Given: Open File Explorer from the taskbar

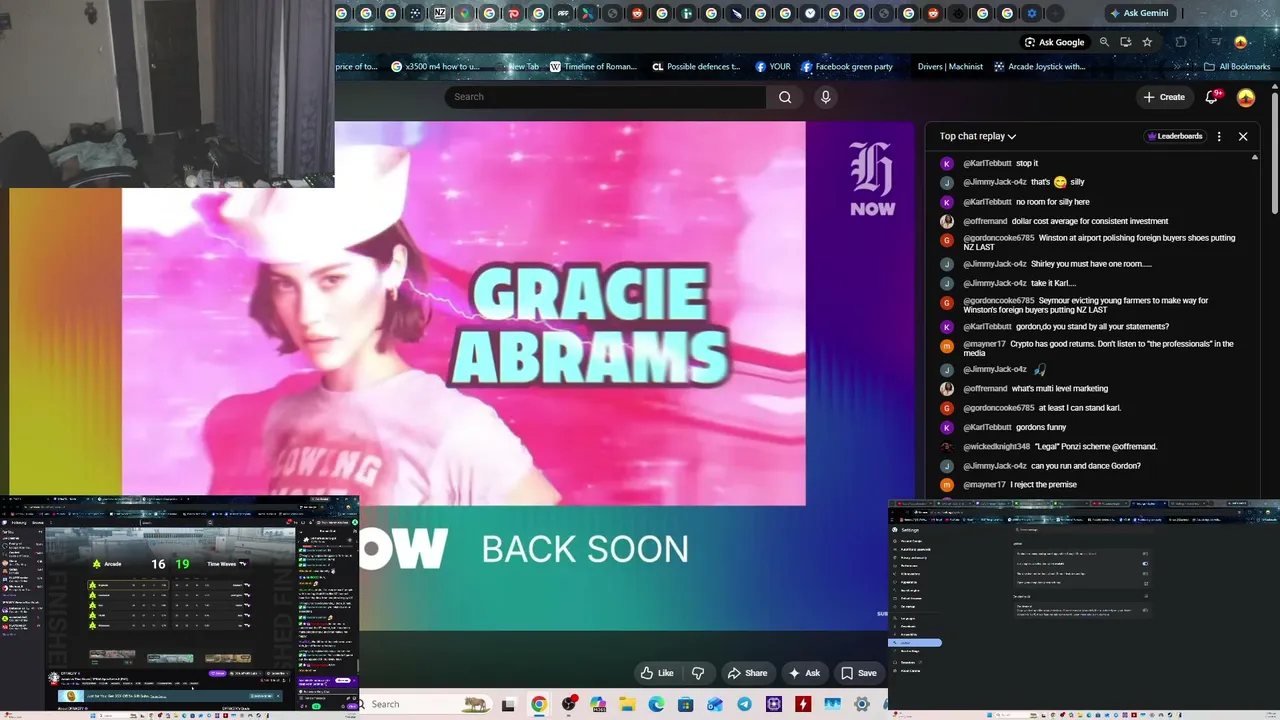Looking at the screenshot, I should tap(627, 705).
